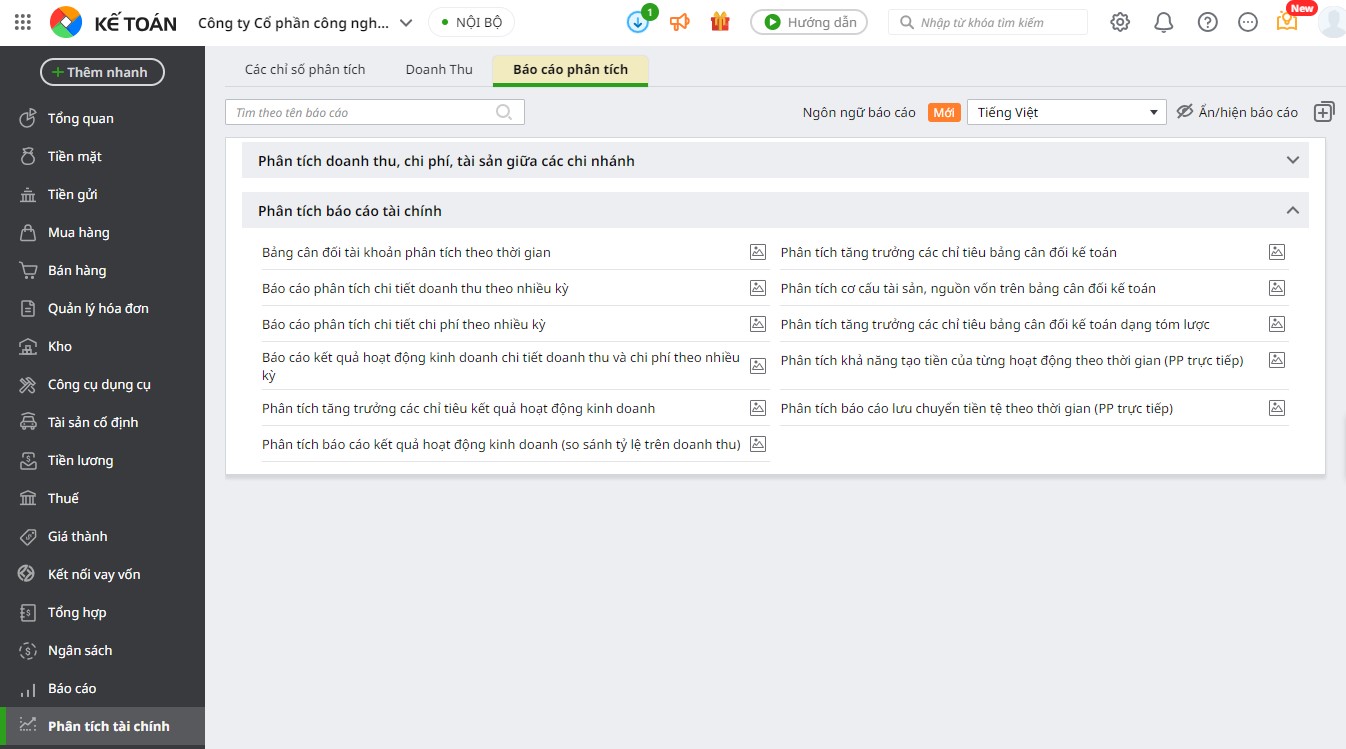Image resolution: width=1346 pixels, height=749 pixels.
Task: Open the settings gear icon
Action: pyautogui.click(x=1120, y=22)
